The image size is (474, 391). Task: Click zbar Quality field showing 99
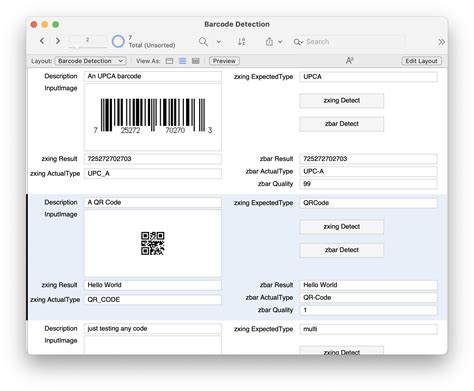pyautogui.click(x=368, y=184)
